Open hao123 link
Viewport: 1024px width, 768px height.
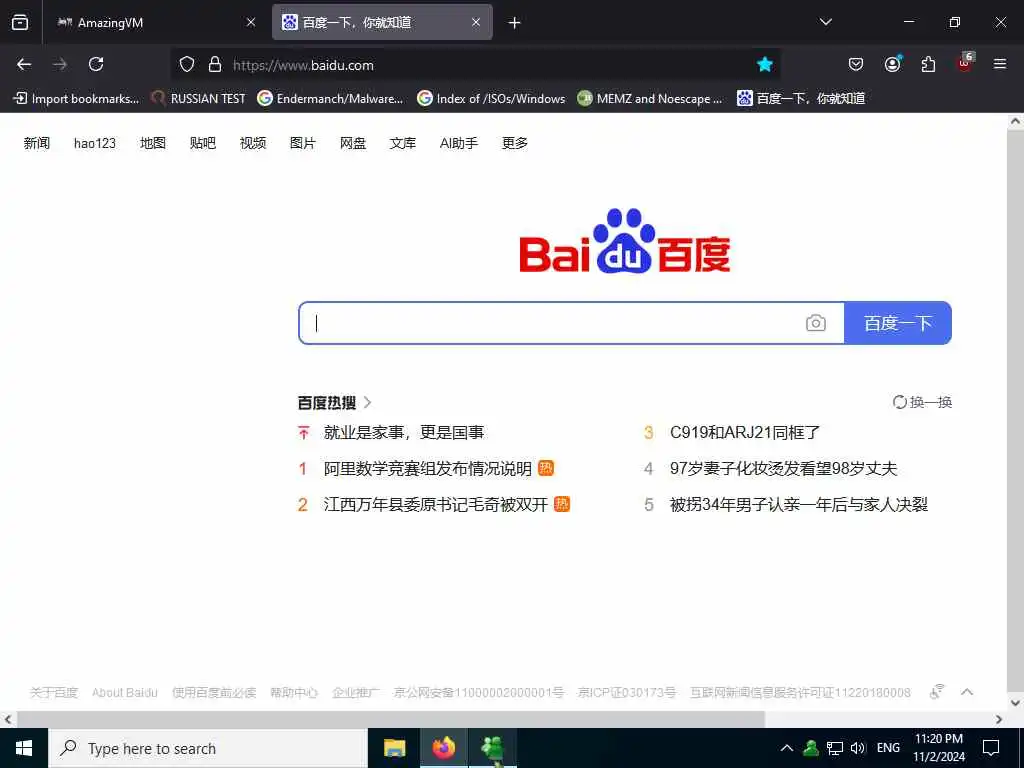point(95,143)
